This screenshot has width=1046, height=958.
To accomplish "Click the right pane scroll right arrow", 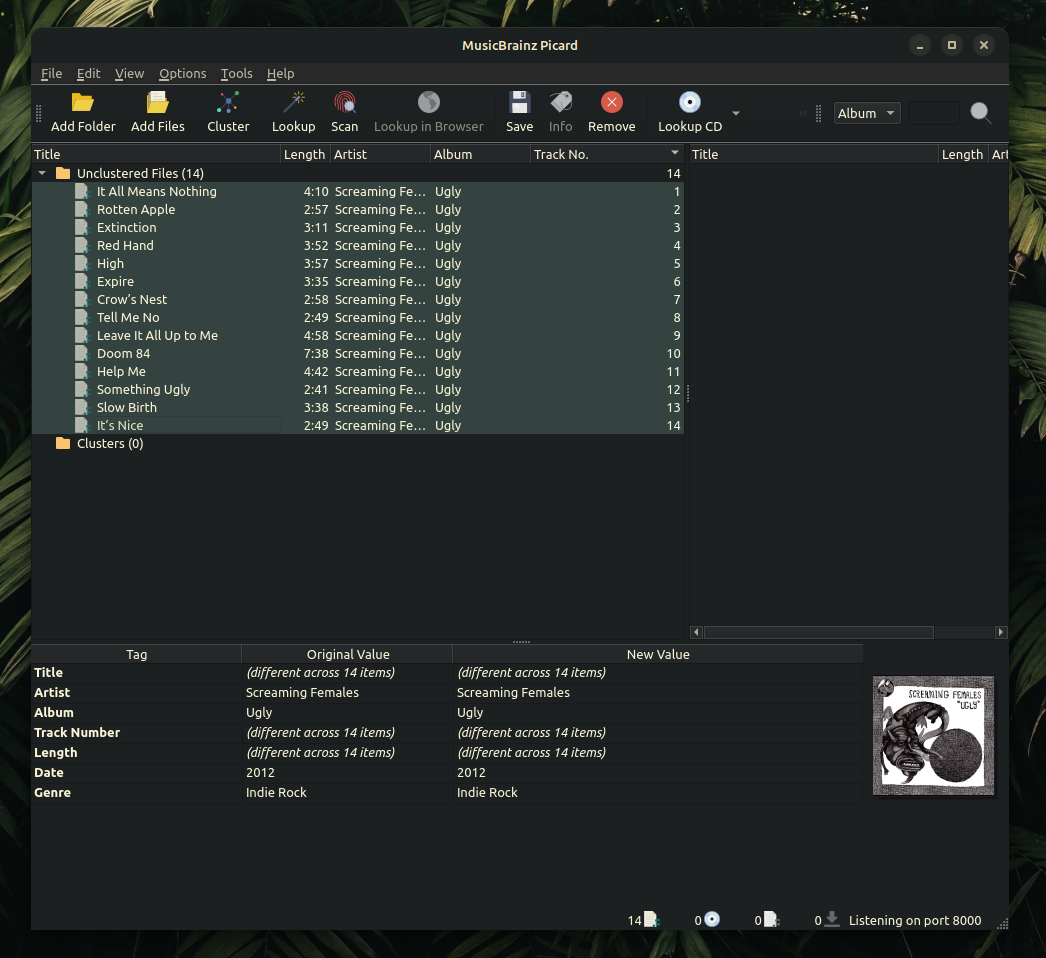I will [x=1001, y=632].
